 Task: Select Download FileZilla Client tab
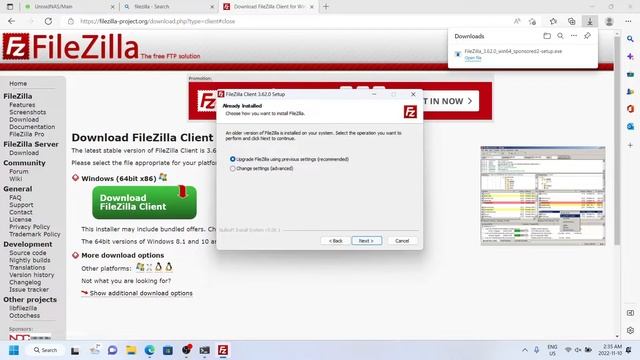point(268,7)
